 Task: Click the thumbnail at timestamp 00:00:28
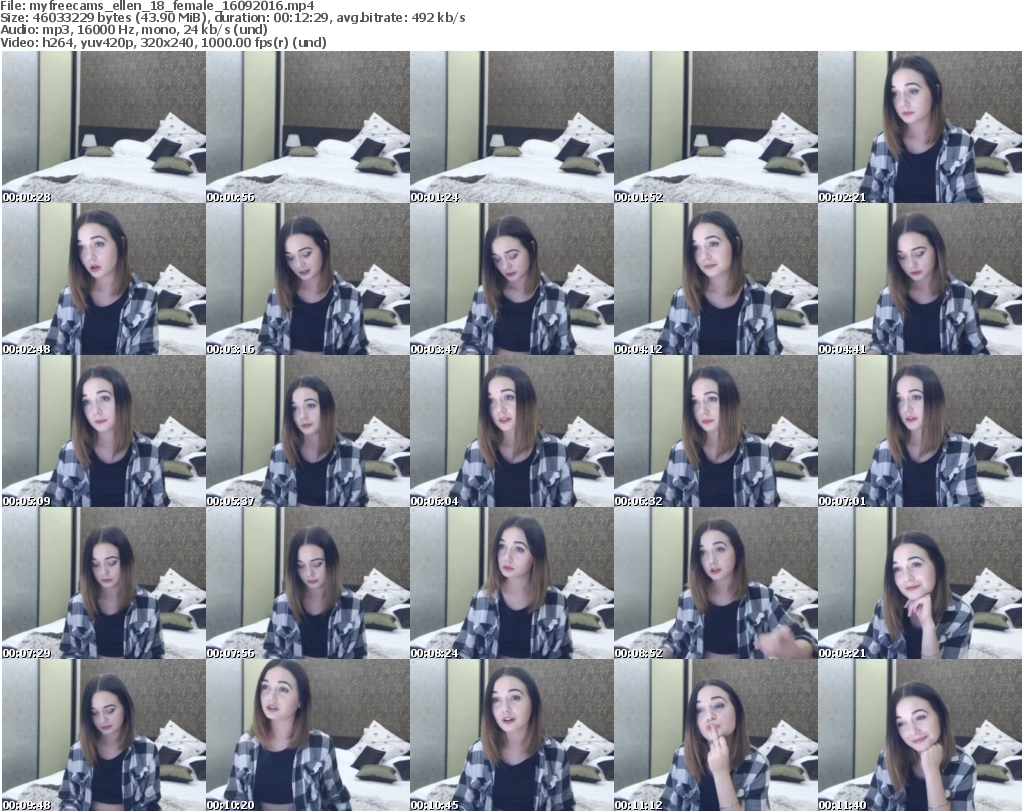click(x=103, y=127)
